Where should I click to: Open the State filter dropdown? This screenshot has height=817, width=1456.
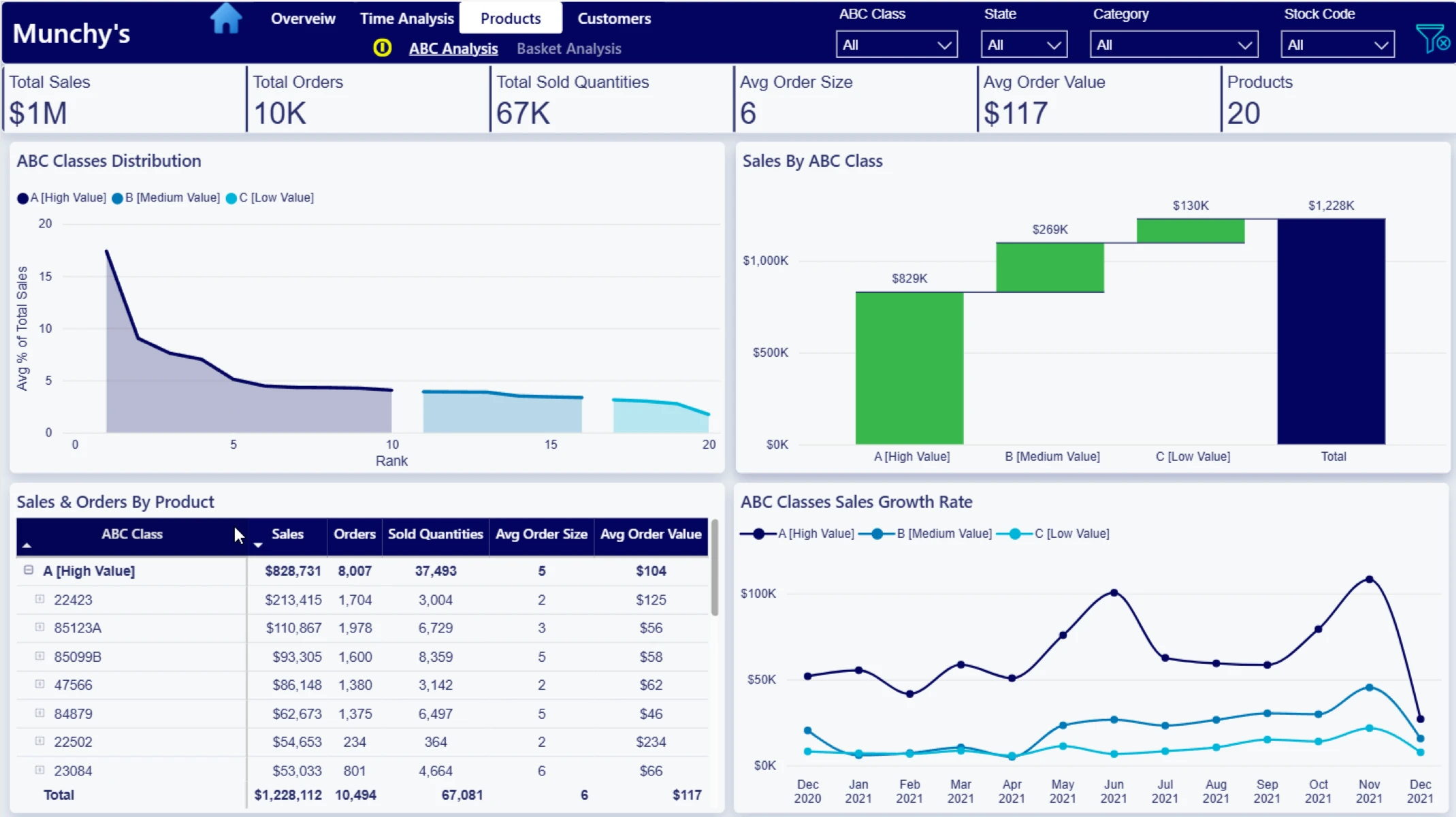(x=1023, y=45)
